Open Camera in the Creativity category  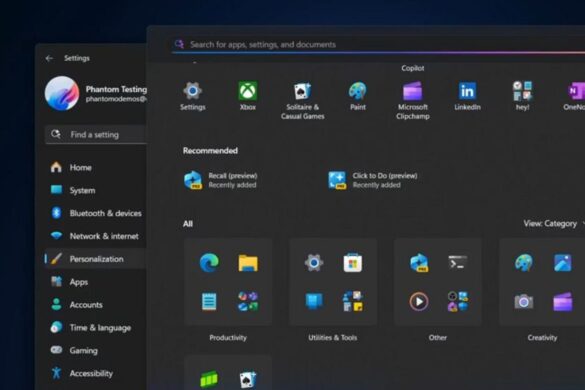(x=523, y=302)
